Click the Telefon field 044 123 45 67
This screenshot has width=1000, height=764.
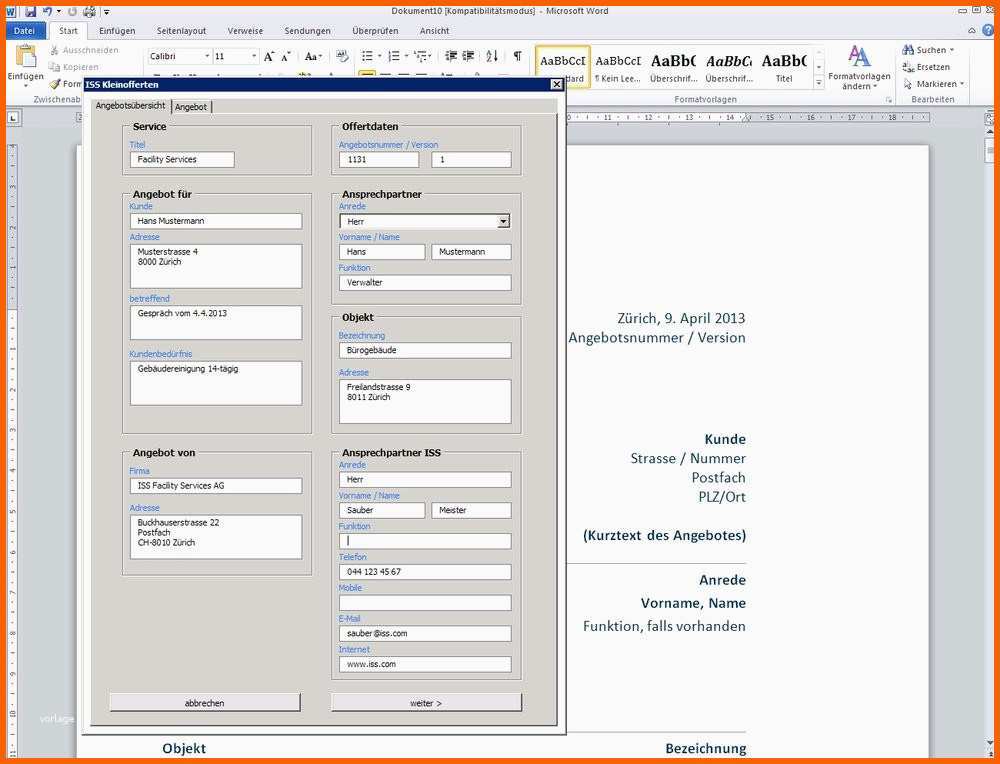[425, 571]
